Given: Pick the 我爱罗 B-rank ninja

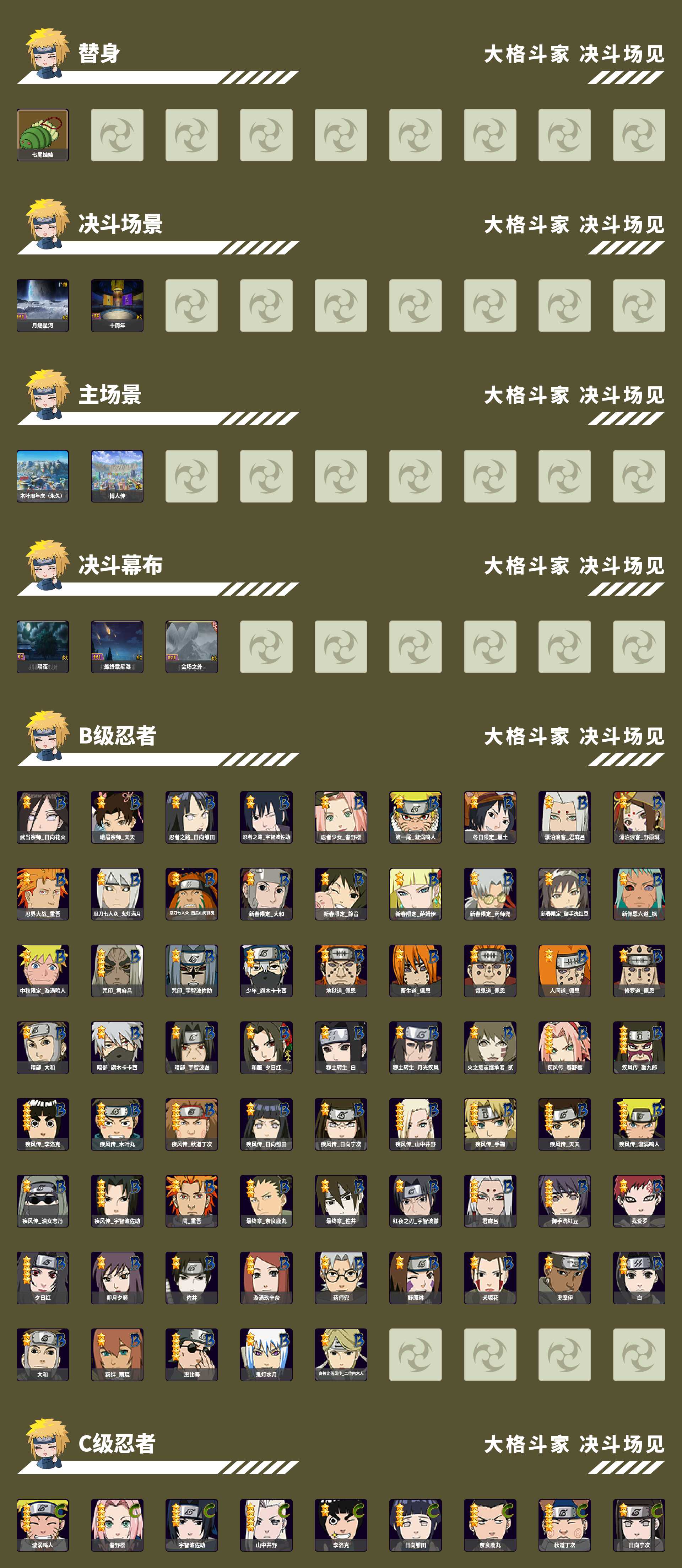Looking at the screenshot, I should [639, 1201].
